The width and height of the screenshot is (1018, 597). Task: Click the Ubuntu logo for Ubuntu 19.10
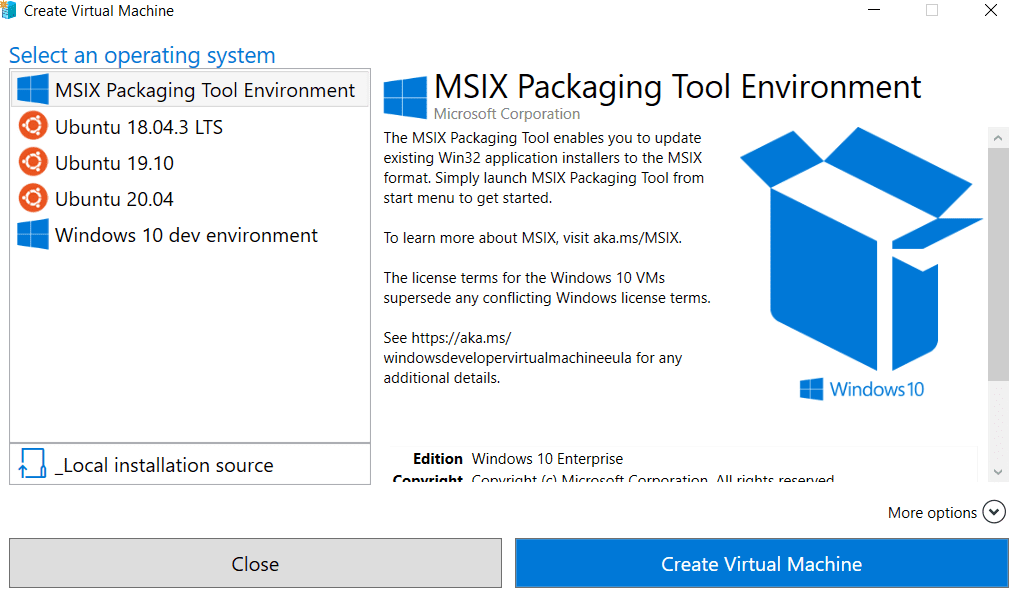pos(32,162)
